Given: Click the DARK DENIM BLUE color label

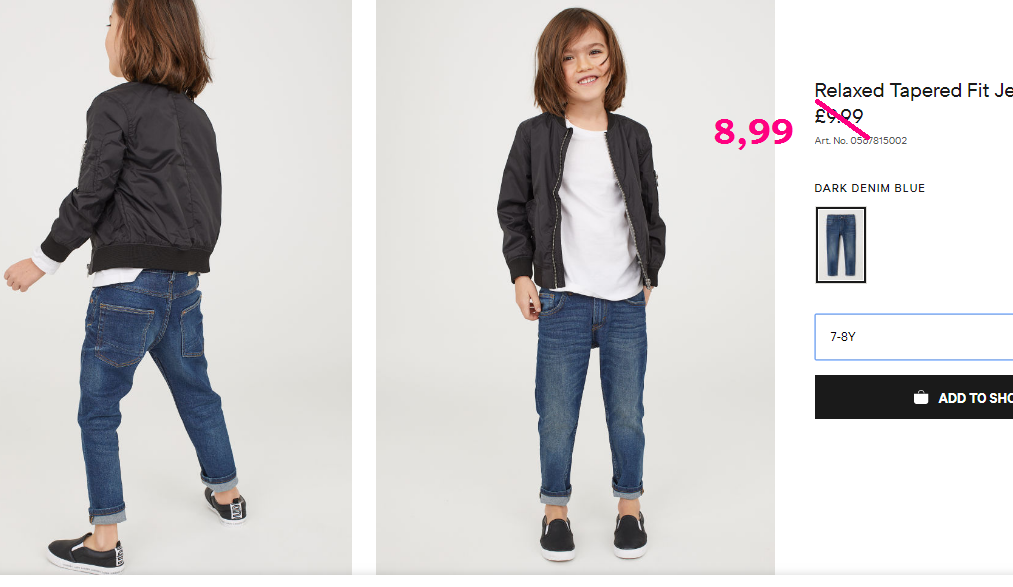Looking at the screenshot, I should click(869, 188).
